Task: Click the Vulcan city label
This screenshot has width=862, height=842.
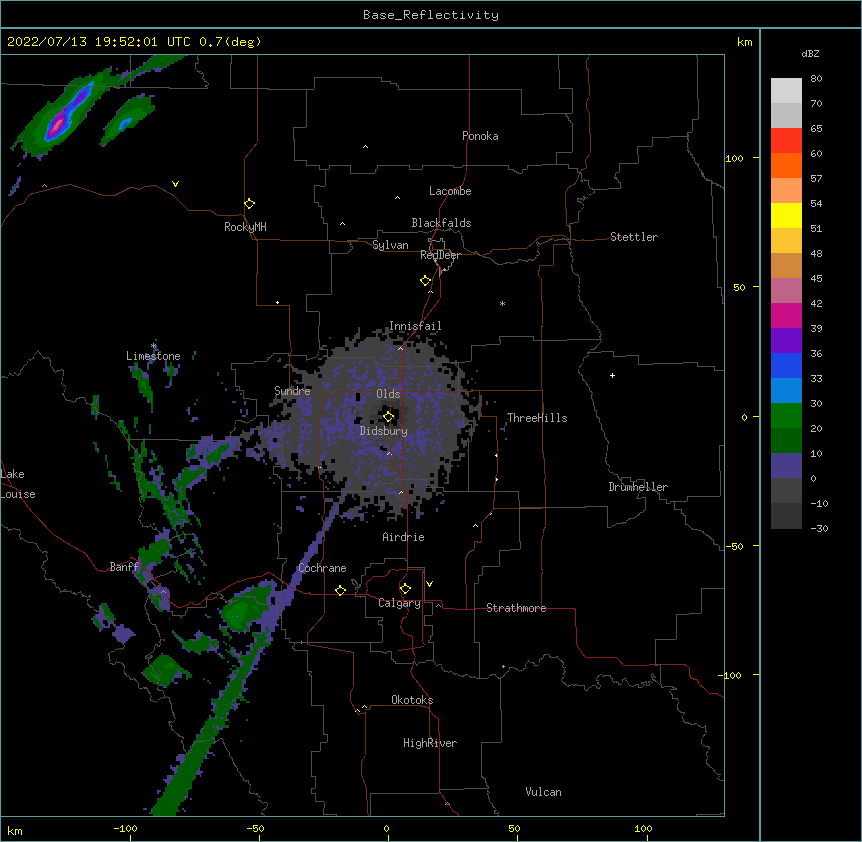Action: (543, 792)
